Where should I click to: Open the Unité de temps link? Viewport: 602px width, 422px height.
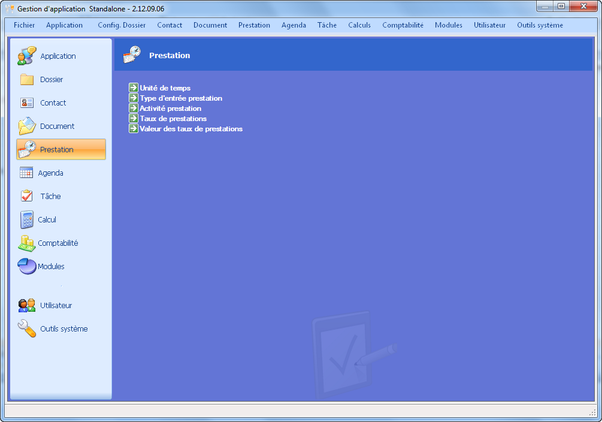click(x=165, y=88)
